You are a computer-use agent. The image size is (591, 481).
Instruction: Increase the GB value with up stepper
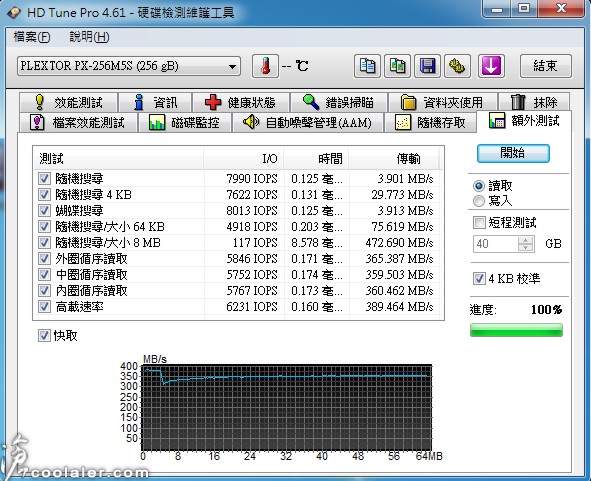coord(525,240)
